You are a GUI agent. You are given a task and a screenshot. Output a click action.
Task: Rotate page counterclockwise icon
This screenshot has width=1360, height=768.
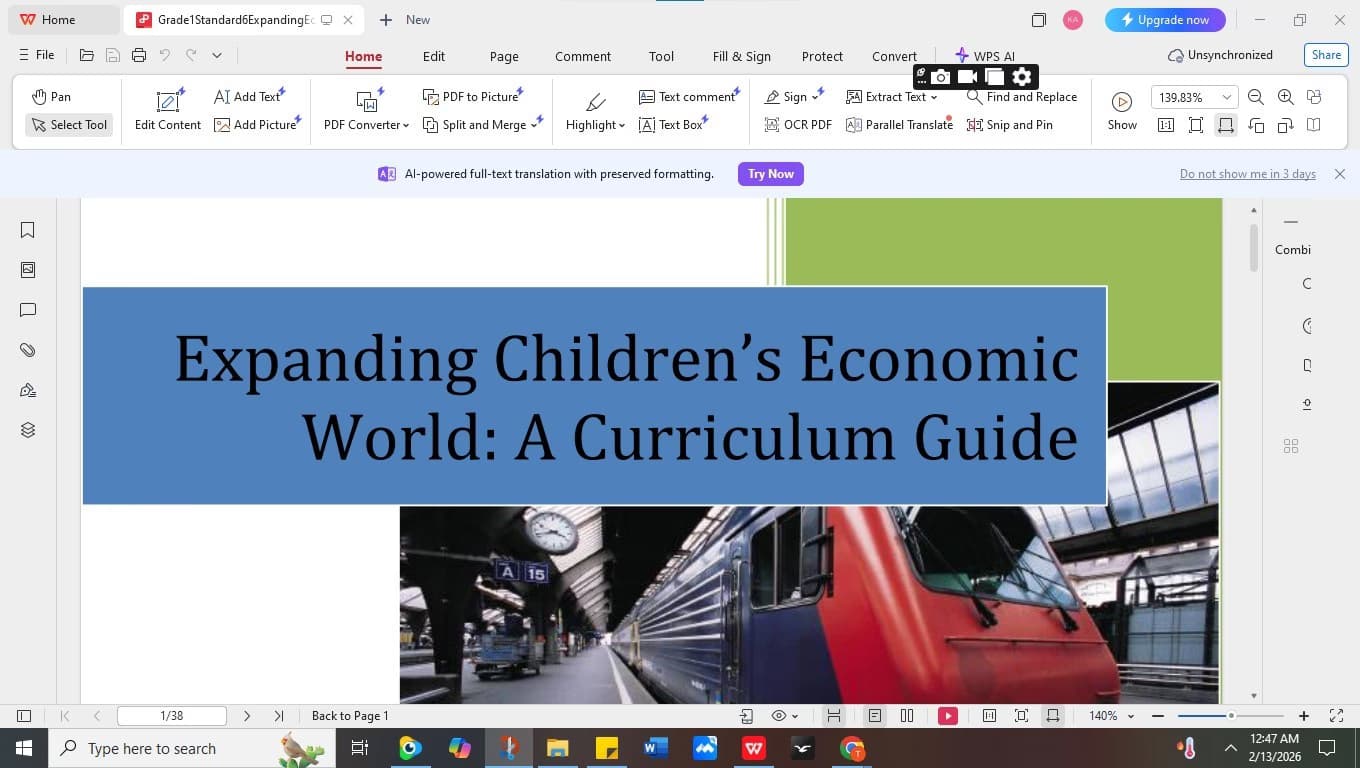(x=1256, y=125)
